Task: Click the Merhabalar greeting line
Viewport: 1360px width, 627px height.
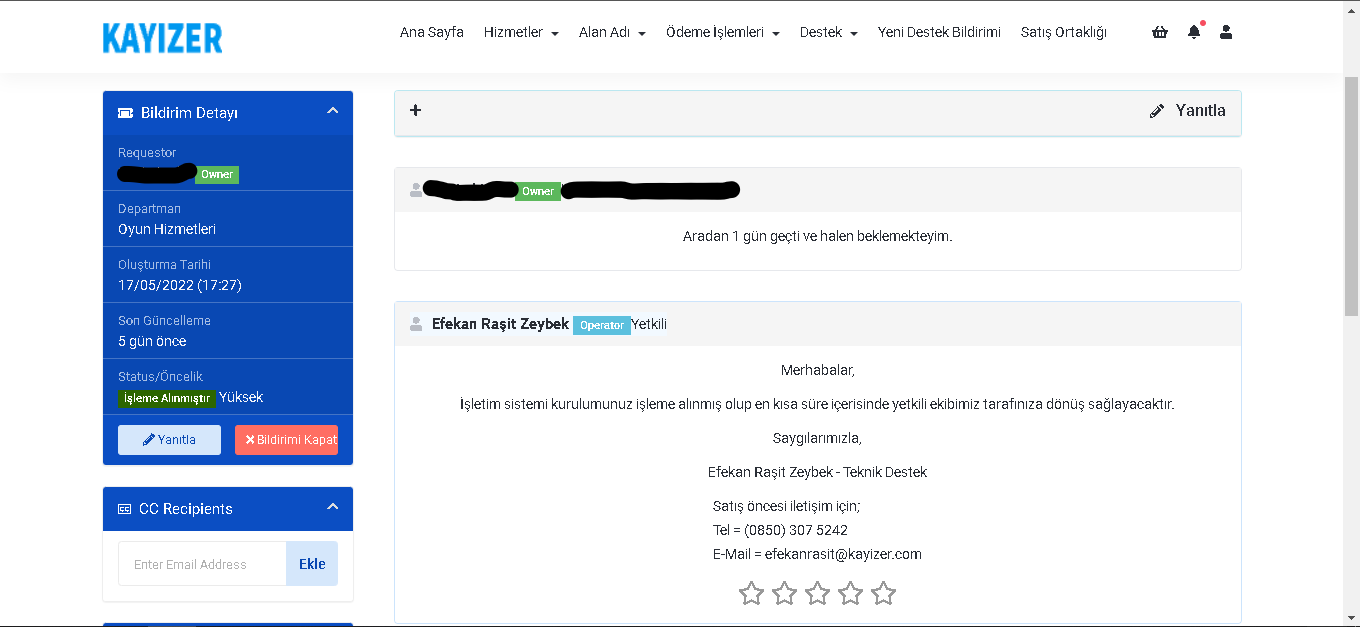Action: (818, 370)
